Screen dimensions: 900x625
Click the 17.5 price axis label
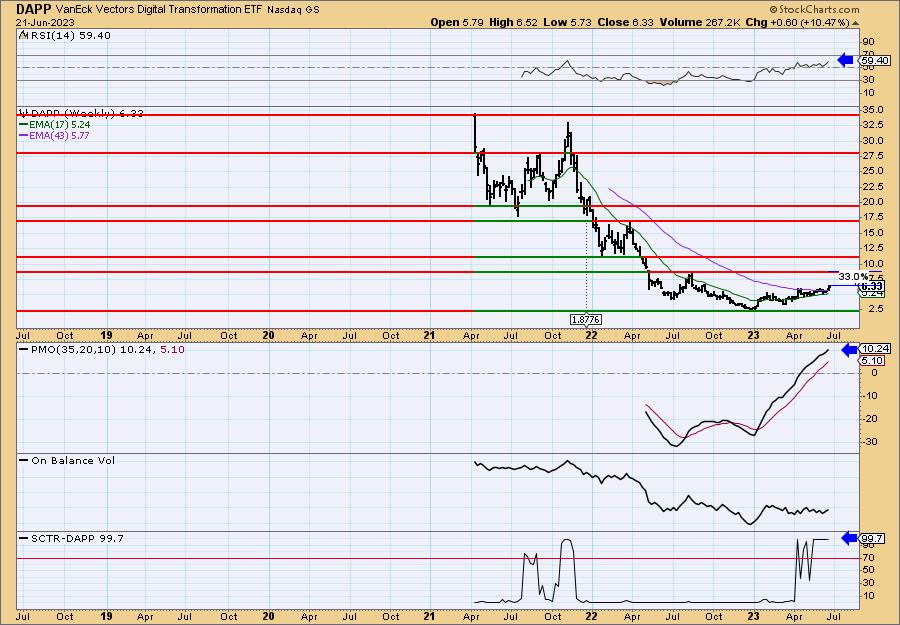(871, 217)
